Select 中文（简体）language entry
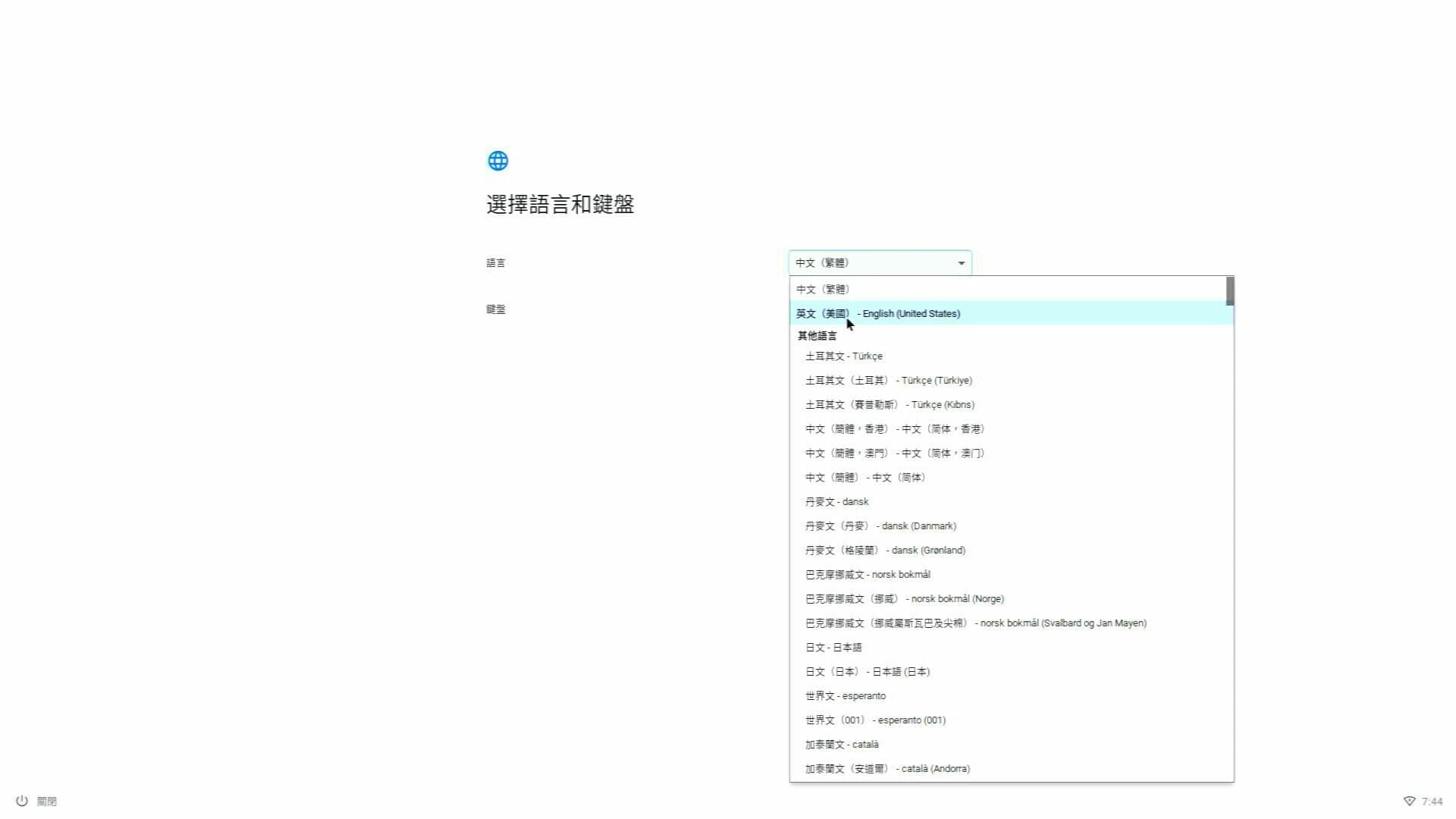 pos(865,478)
